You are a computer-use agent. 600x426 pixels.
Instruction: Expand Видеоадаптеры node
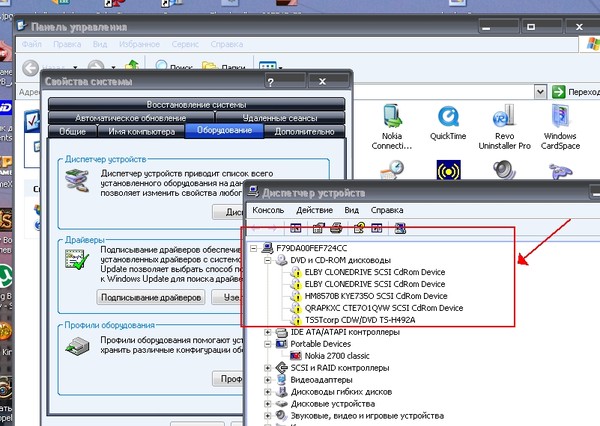click(x=267, y=380)
